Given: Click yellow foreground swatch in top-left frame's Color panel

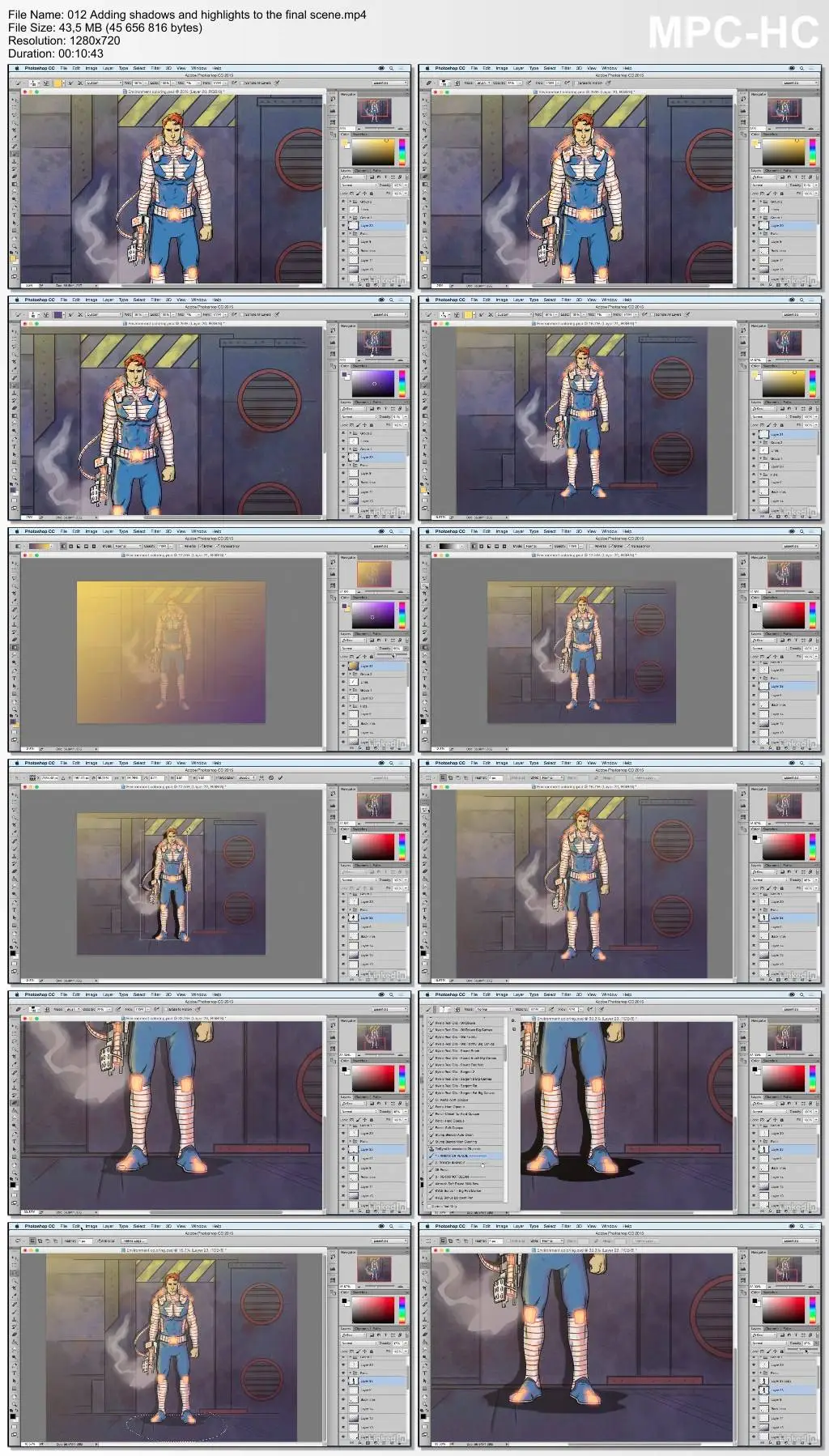Looking at the screenshot, I should (344, 142).
